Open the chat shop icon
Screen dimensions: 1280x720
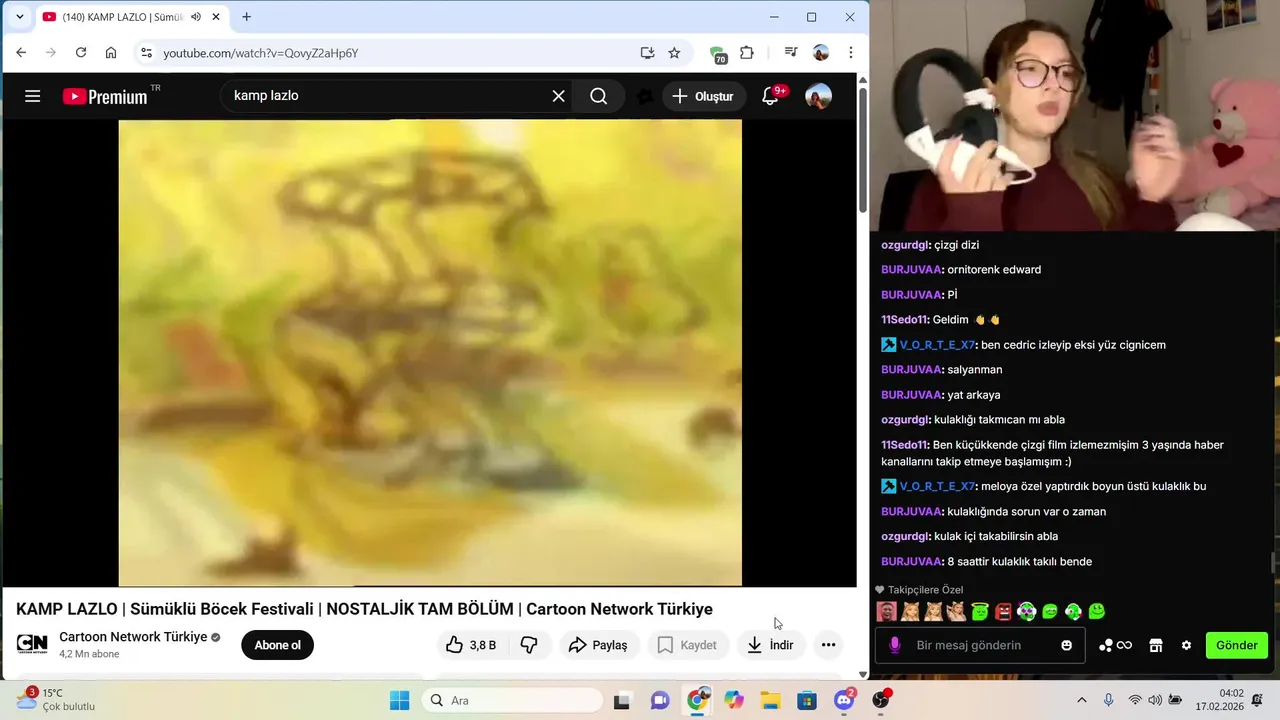[1156, 646]
